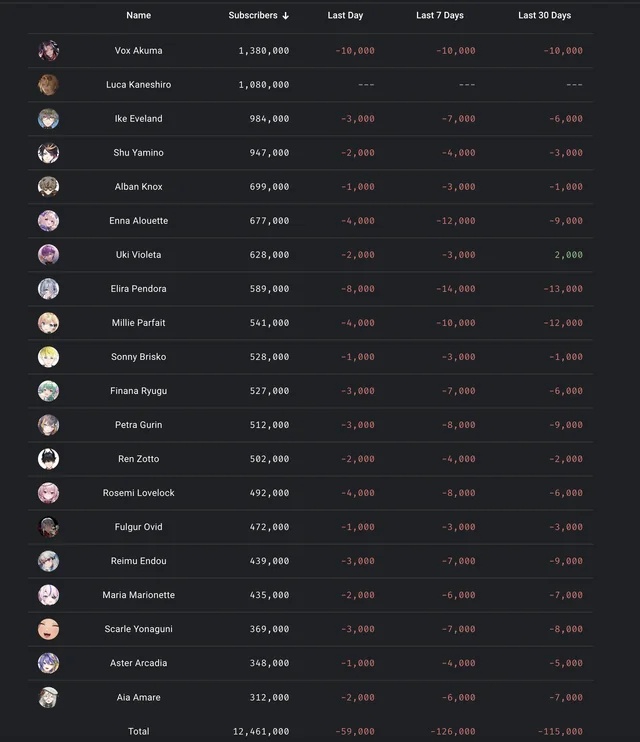Screen dimensions: 640x742
Task: Select Aia Amare's avatar thumbnail
Action: point(48,697)
